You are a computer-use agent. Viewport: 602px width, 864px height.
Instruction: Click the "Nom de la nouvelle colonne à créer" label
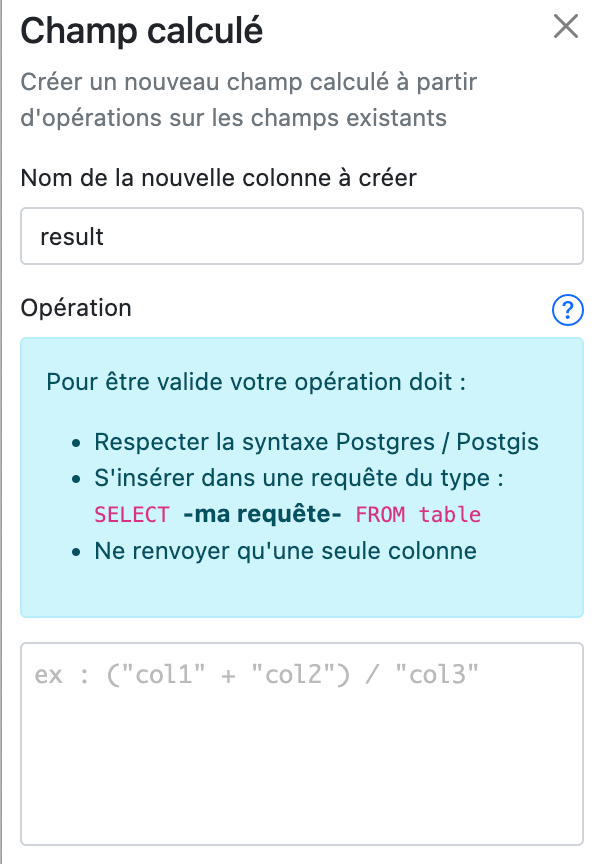click(x=218, y=178)
